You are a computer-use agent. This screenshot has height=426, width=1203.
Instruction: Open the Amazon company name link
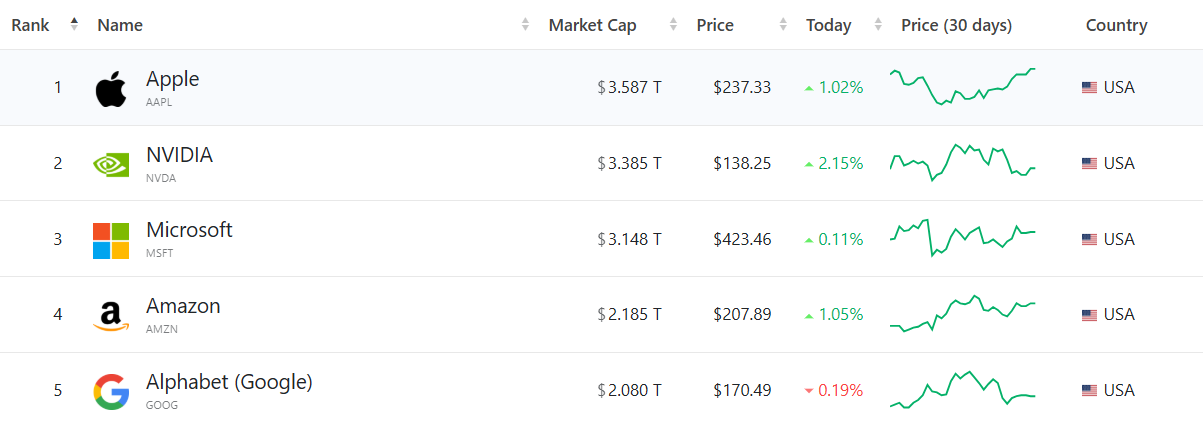[183, 306]
